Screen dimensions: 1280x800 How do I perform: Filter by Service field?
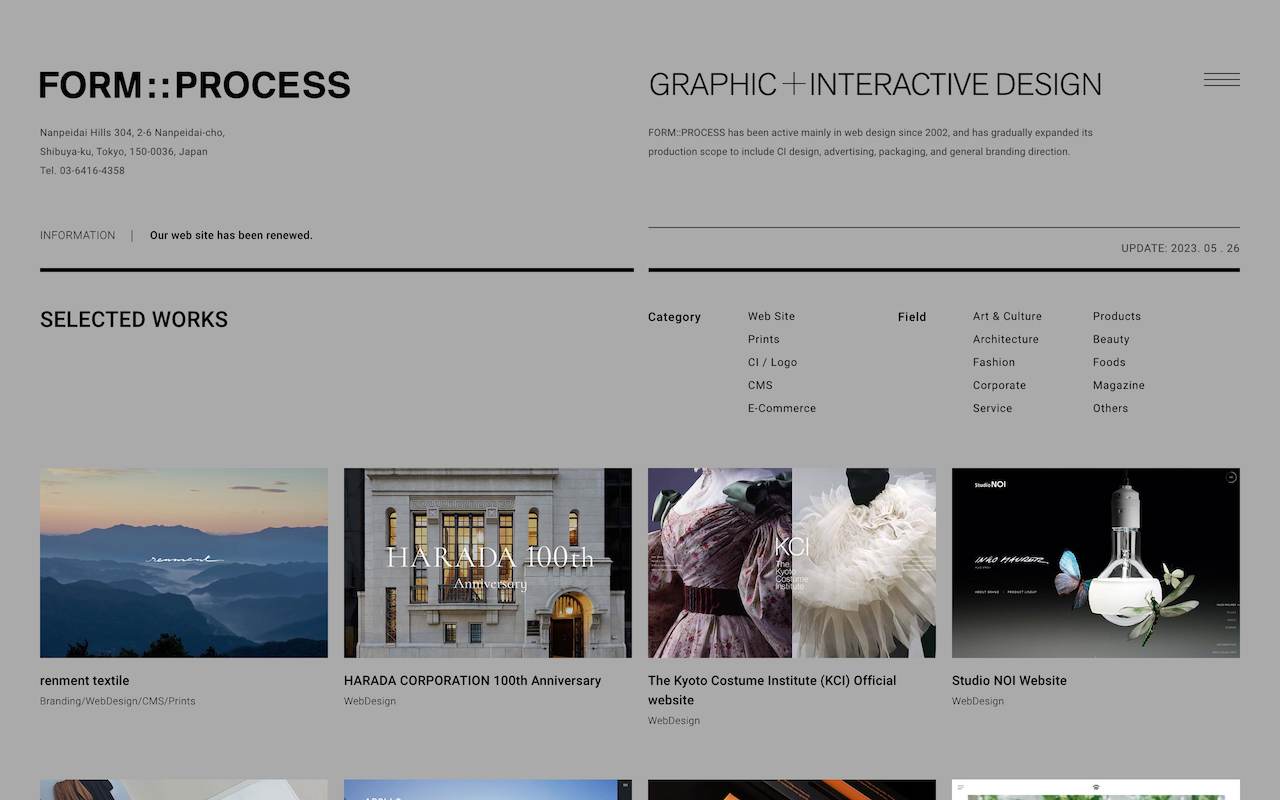tap(992, 408)
